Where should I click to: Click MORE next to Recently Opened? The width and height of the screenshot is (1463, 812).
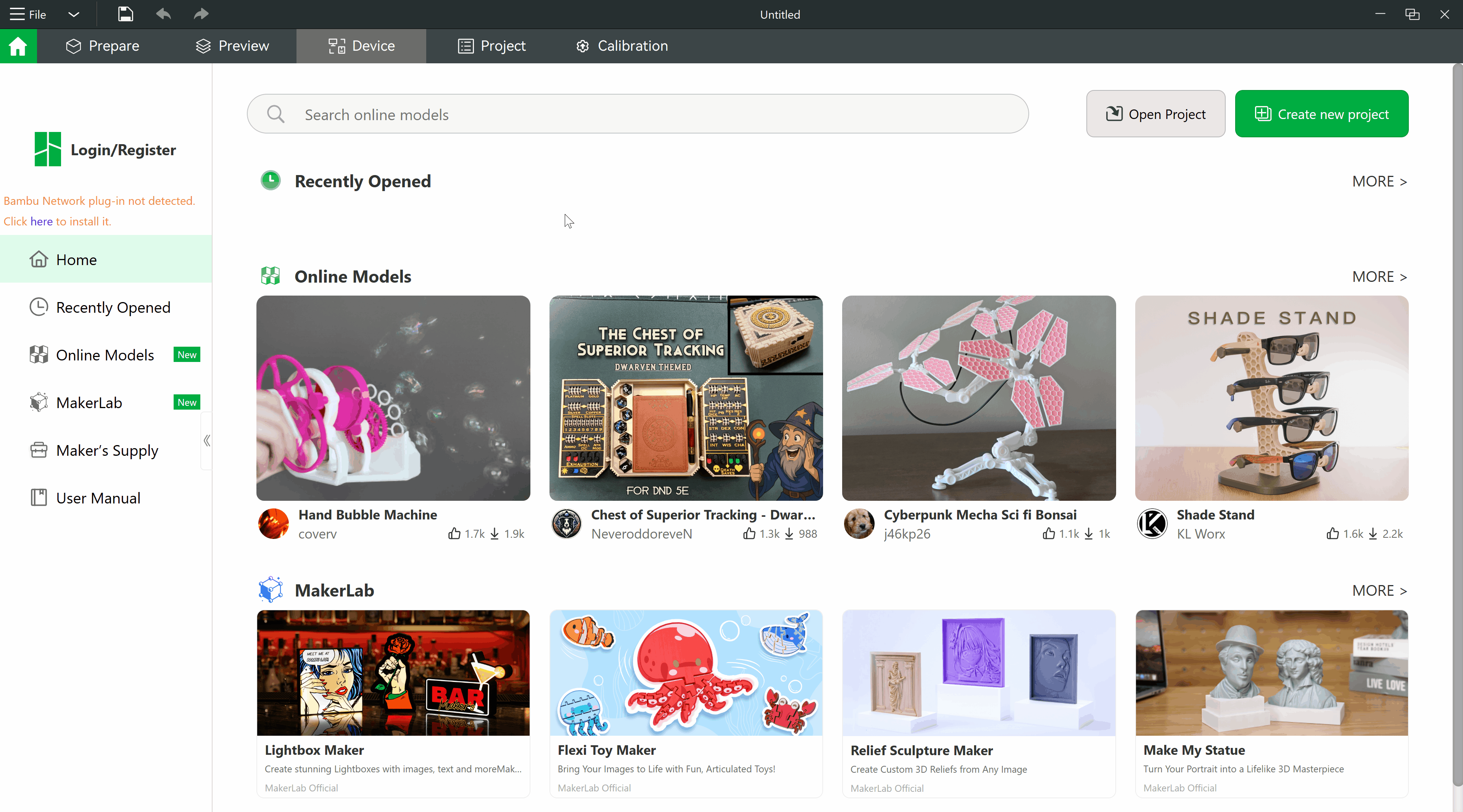click(1379, 182)
